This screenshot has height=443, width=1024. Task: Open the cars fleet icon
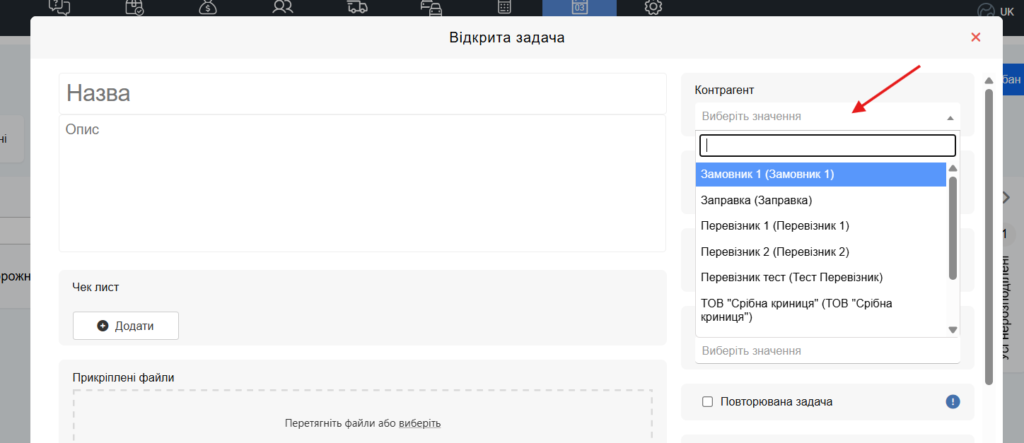[x=431, y=7]
